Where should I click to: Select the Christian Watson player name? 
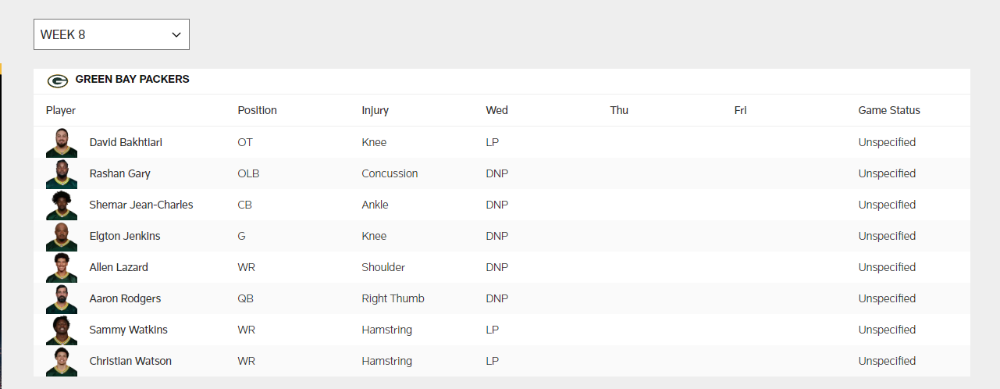[x=130, y=361]
